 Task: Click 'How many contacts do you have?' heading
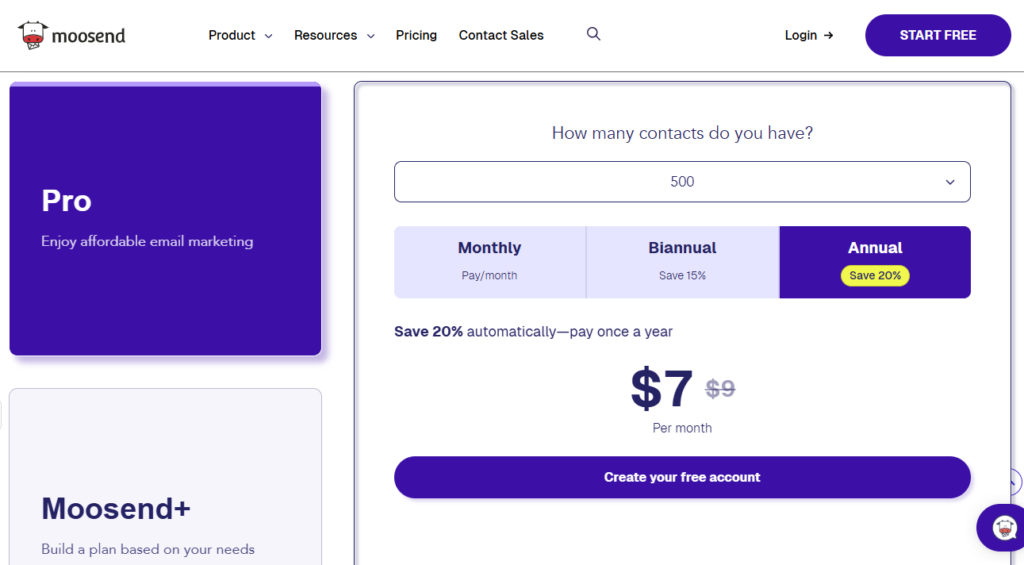682,133
